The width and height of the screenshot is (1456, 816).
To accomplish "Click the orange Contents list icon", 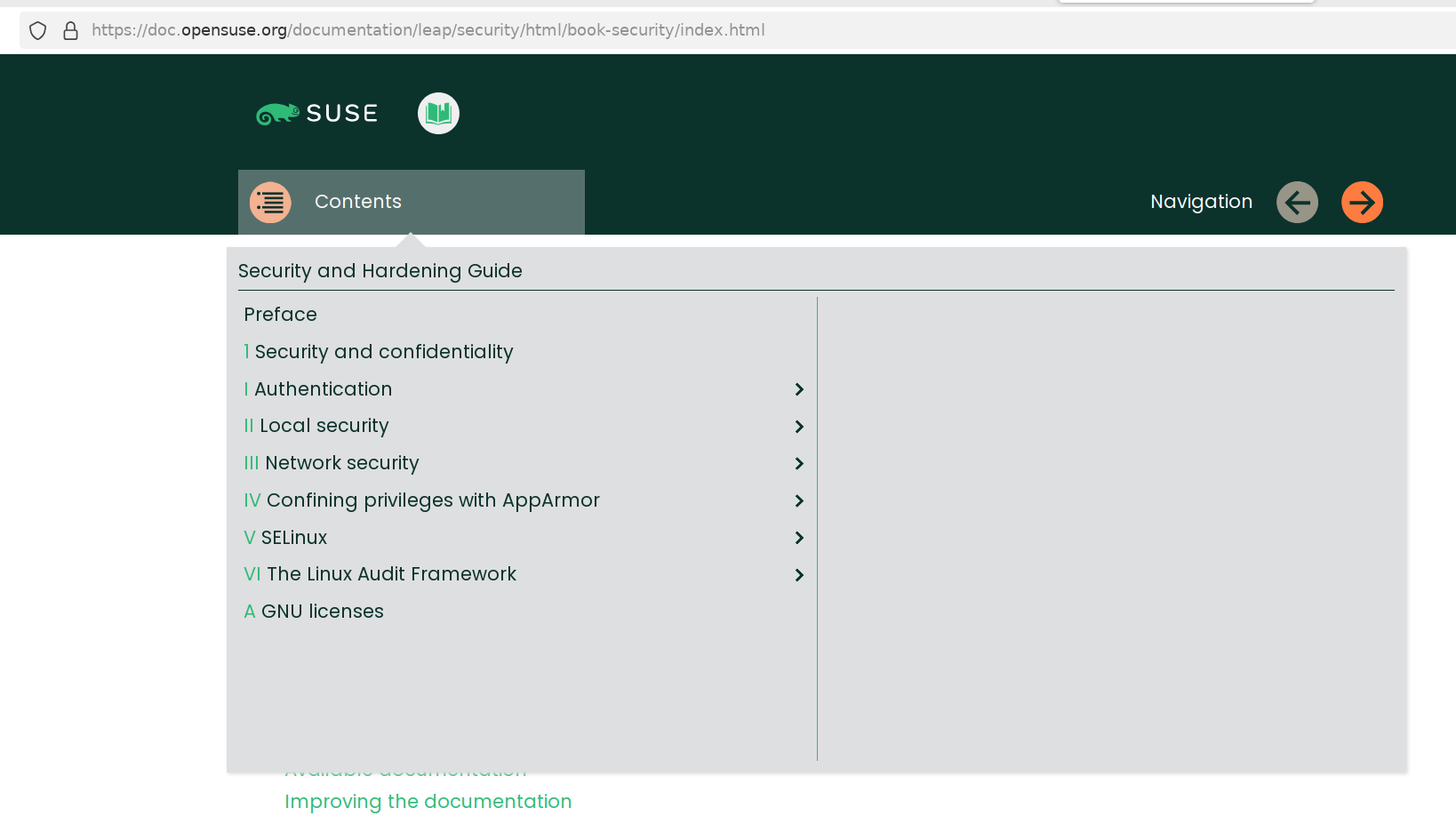I will (270, 202).
